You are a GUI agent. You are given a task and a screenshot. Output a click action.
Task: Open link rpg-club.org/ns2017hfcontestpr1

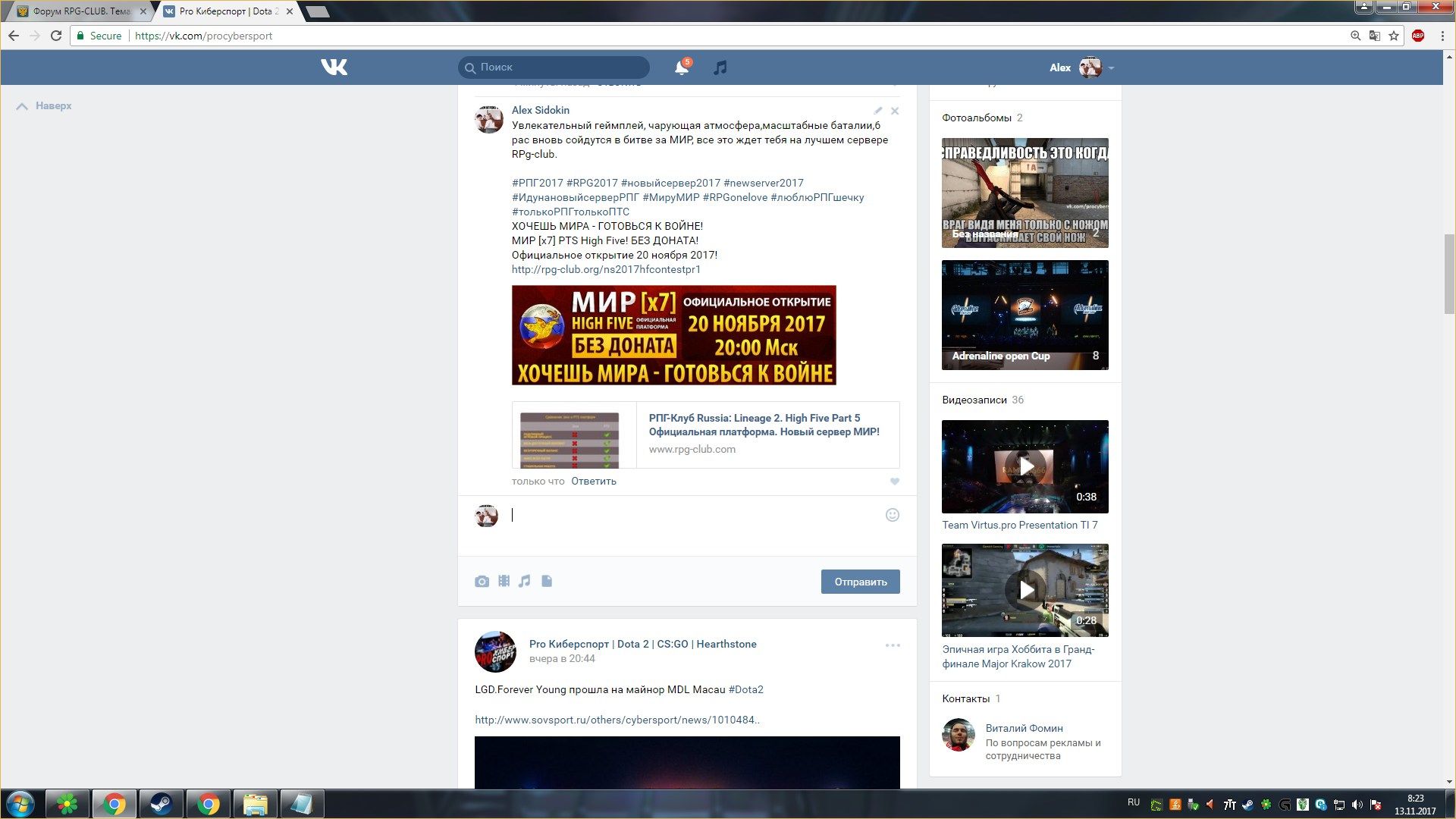[606, 269]
